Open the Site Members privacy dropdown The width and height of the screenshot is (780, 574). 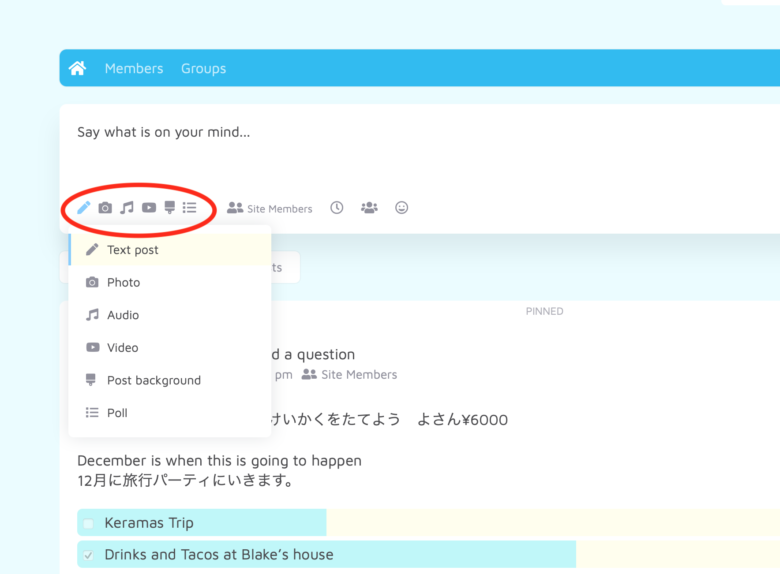tap(270, 208)
